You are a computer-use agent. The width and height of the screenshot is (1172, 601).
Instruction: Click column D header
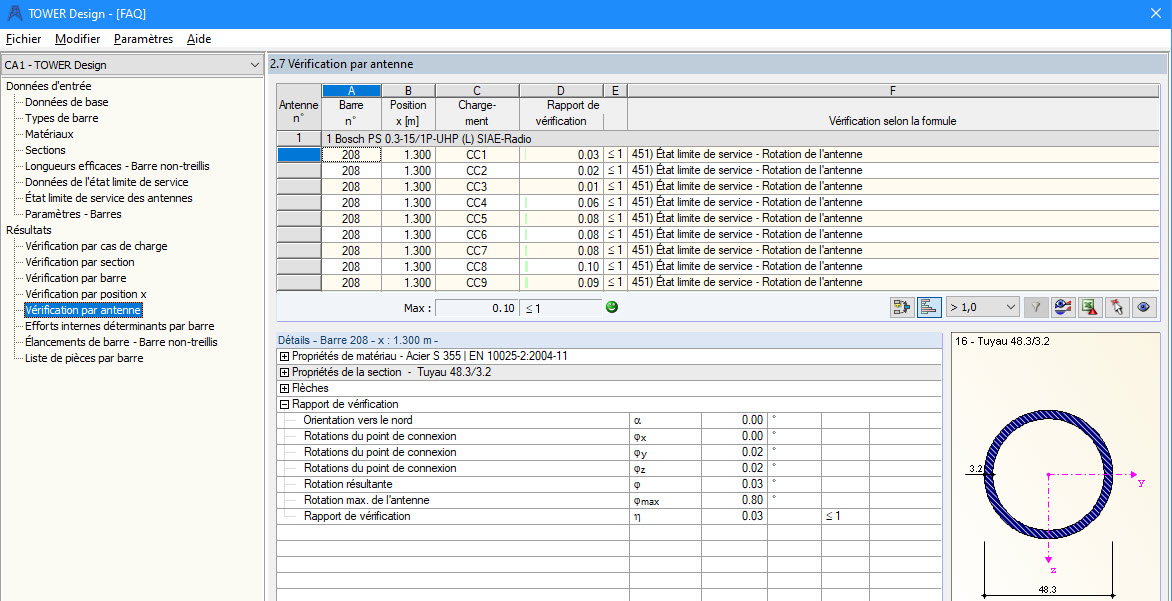click(x=561, y=90)
